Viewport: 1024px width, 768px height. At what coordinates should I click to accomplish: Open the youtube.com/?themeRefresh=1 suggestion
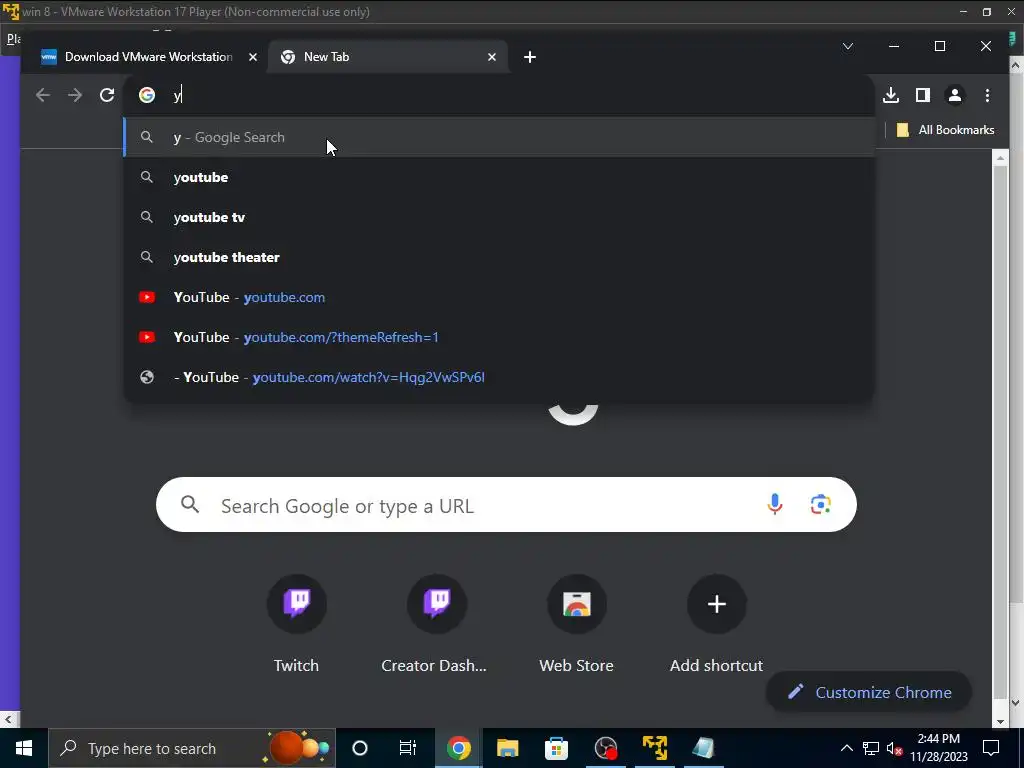[x=499, y=338]
